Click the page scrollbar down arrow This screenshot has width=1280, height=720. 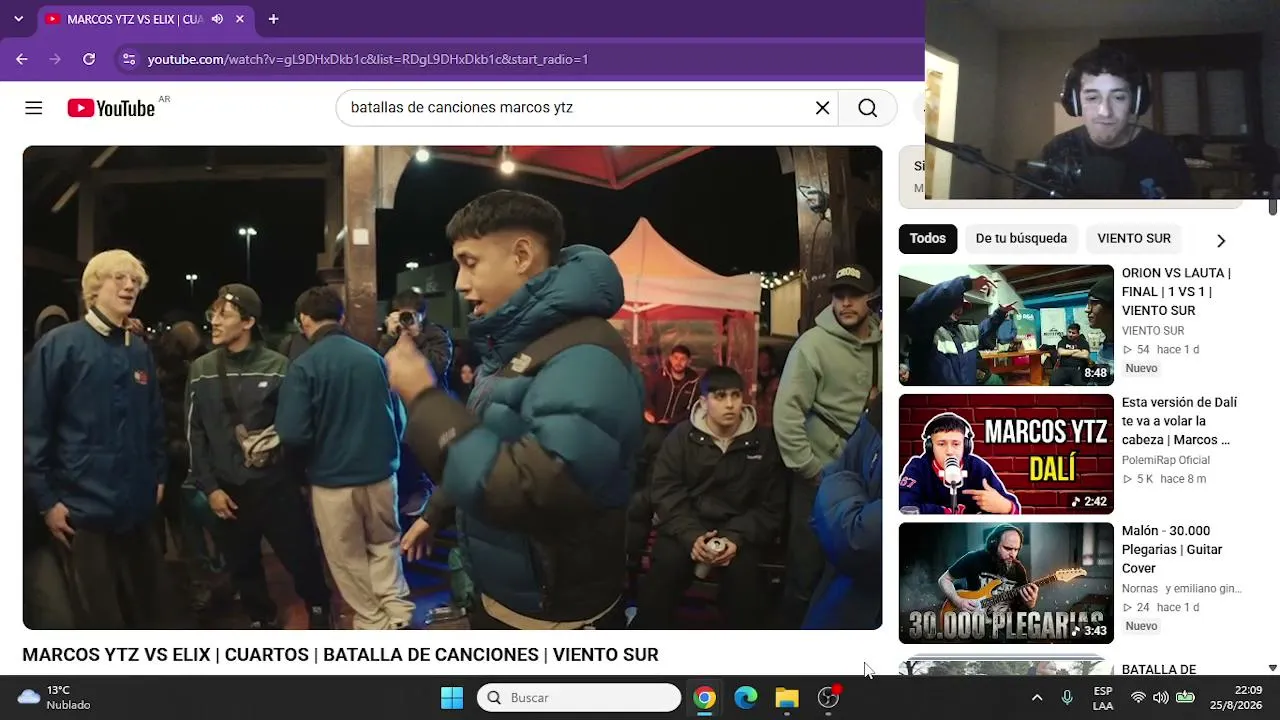[1273, 668]
